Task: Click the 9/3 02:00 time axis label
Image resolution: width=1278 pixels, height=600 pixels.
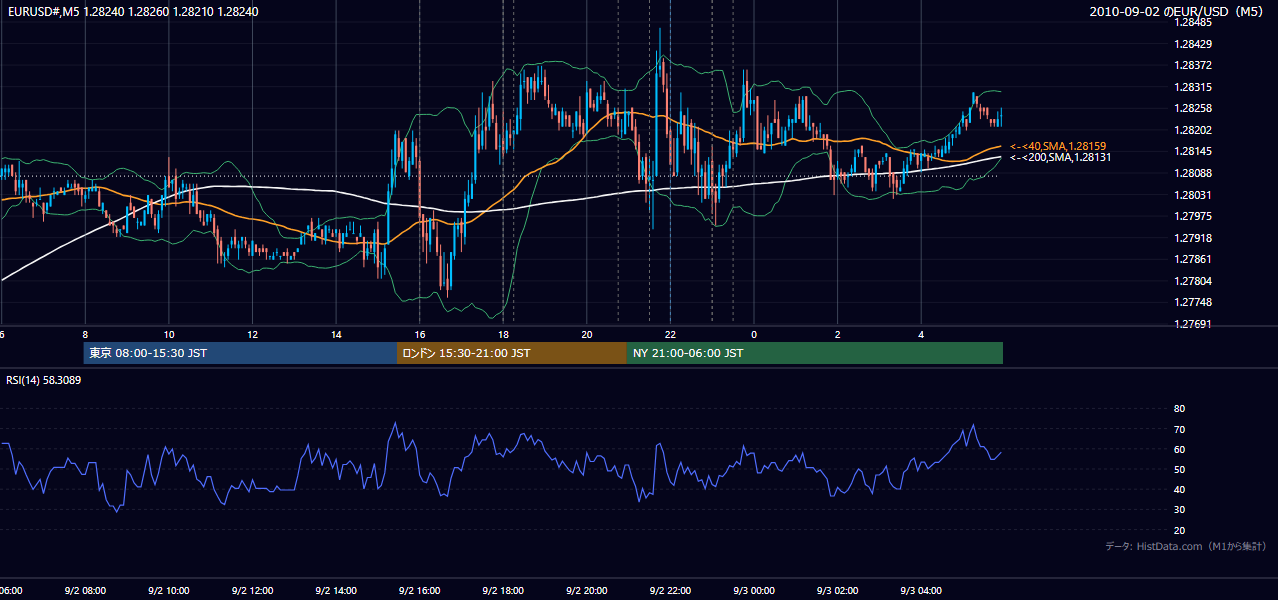Action: [x=838, y=591]
